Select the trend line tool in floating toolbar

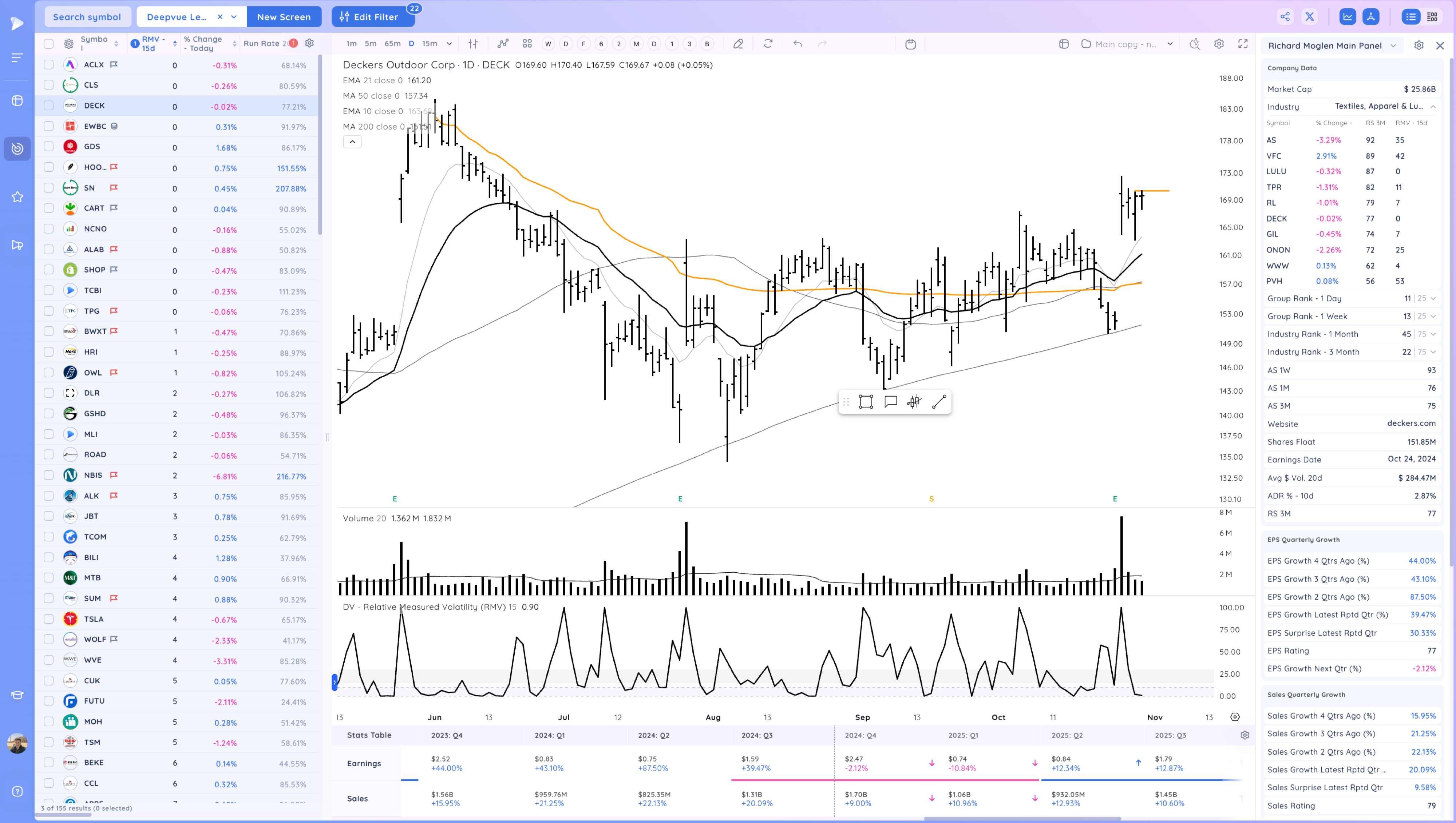[x=939, y=402]
